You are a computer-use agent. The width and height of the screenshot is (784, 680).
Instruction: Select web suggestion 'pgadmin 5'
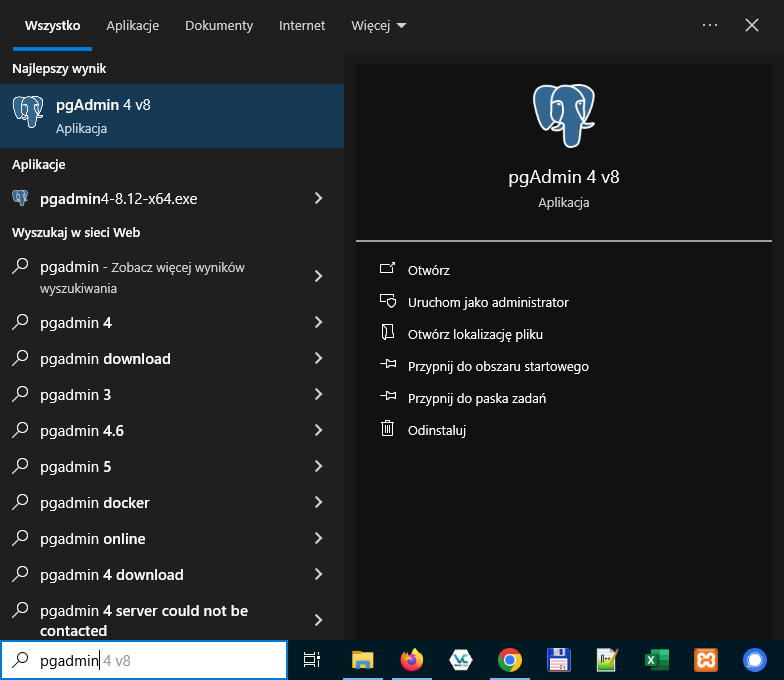(172, 466)
